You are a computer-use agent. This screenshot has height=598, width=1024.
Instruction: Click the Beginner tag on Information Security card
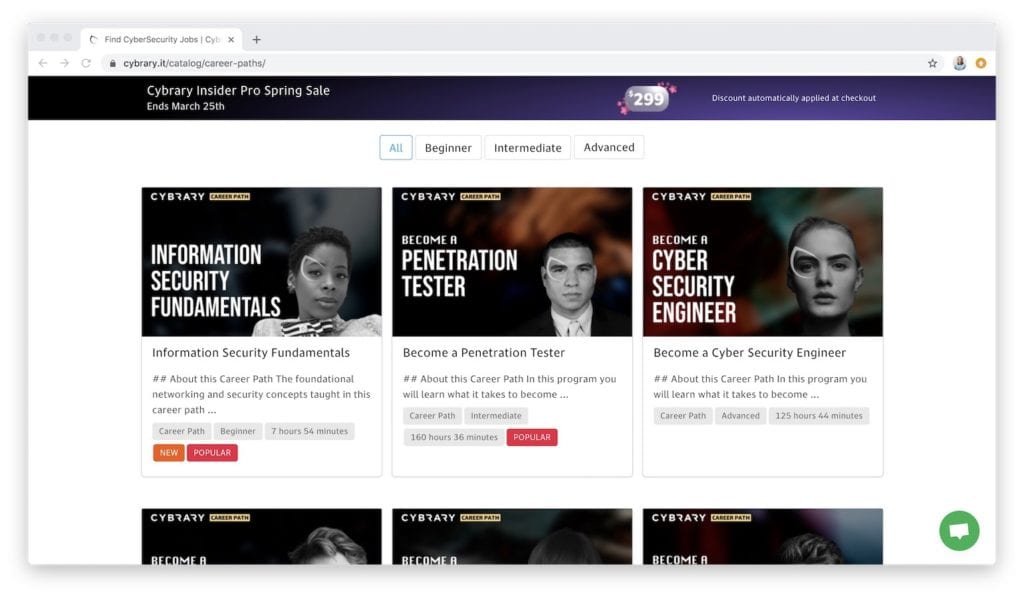(x=238, y=431)
